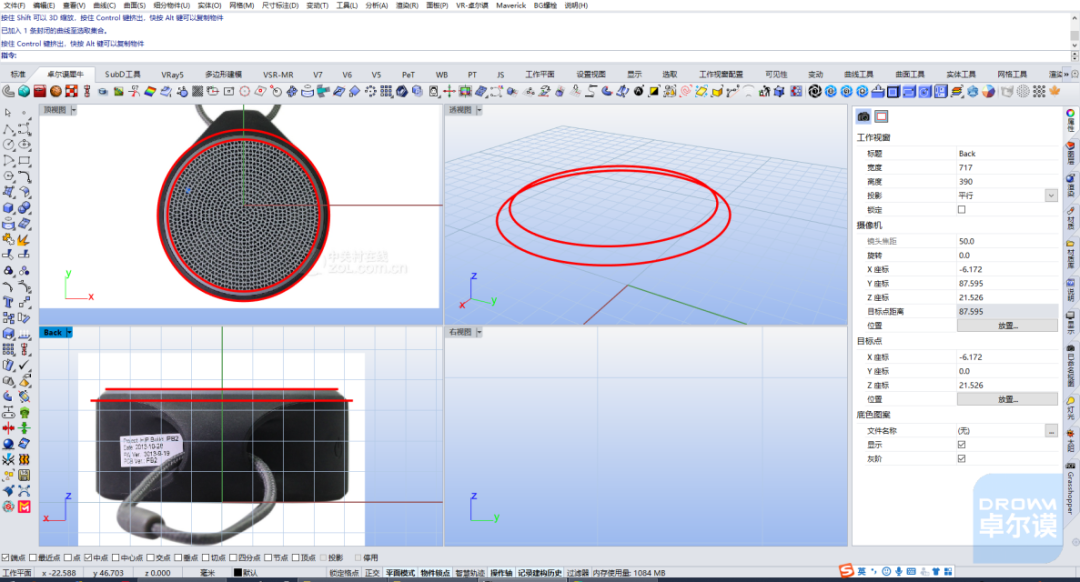The height and width of the screenshot is (582, 1080).
Task: Switch to the SubD工具 toolbar tab
Action: pos(123,74)
